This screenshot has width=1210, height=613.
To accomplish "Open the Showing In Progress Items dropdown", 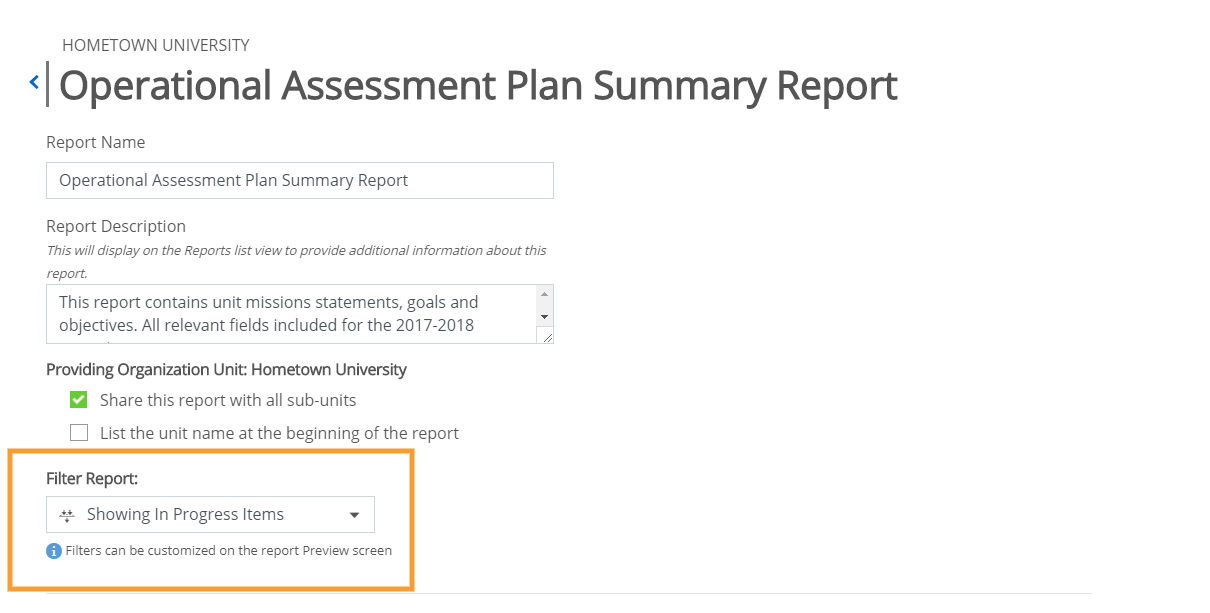I will [210, 515].
